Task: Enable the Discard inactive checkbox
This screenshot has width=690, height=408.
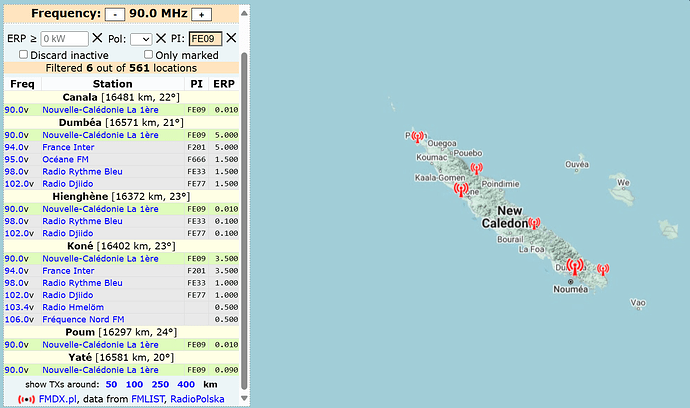Action: [x=24, y=54]
